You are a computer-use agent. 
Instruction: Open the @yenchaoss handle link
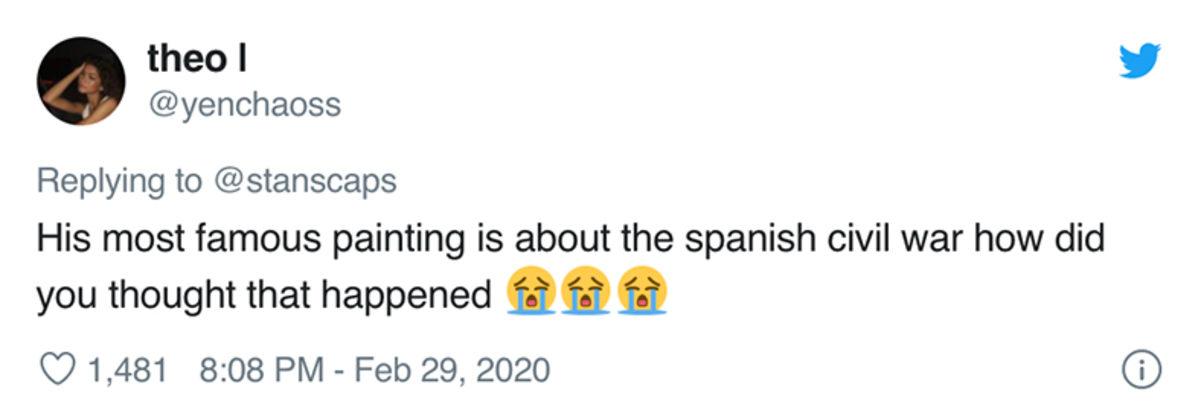244,104
